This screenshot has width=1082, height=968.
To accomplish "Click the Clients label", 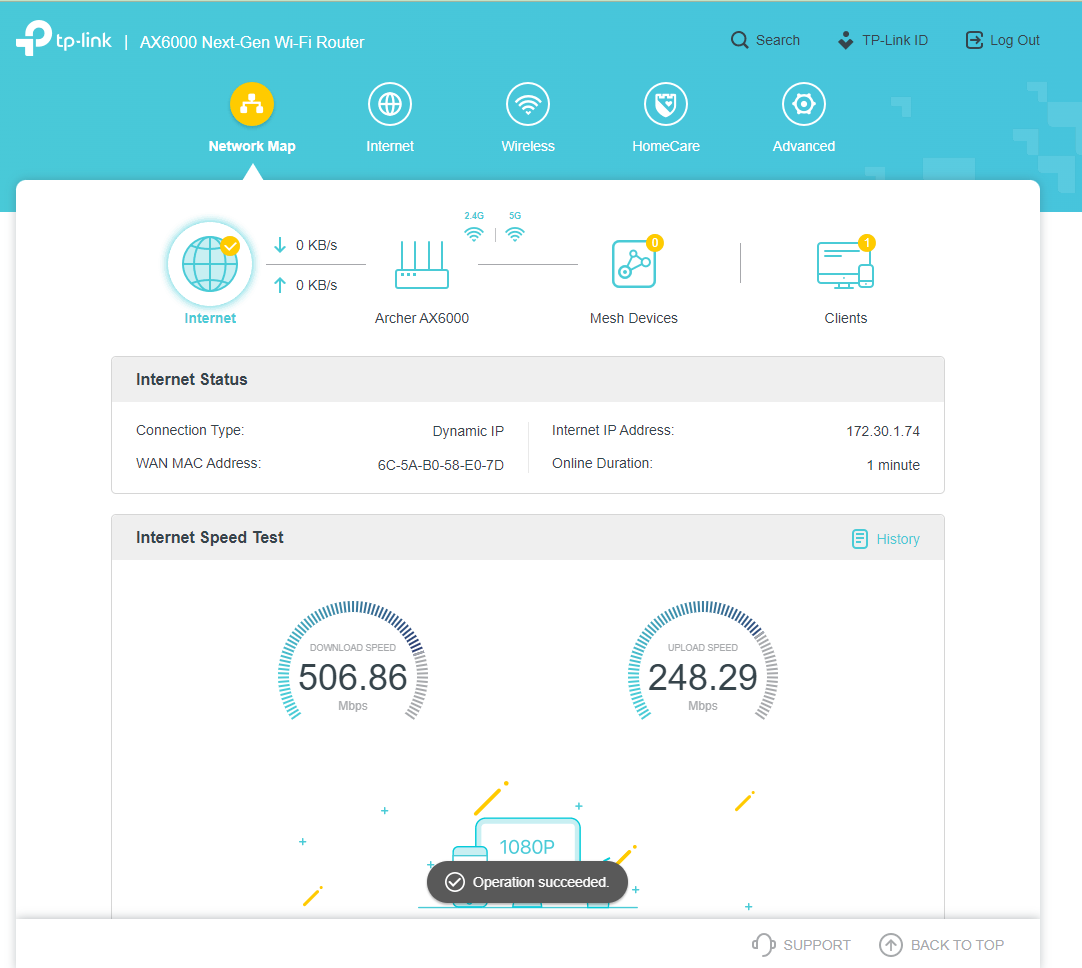I will [x=845, y=318].
